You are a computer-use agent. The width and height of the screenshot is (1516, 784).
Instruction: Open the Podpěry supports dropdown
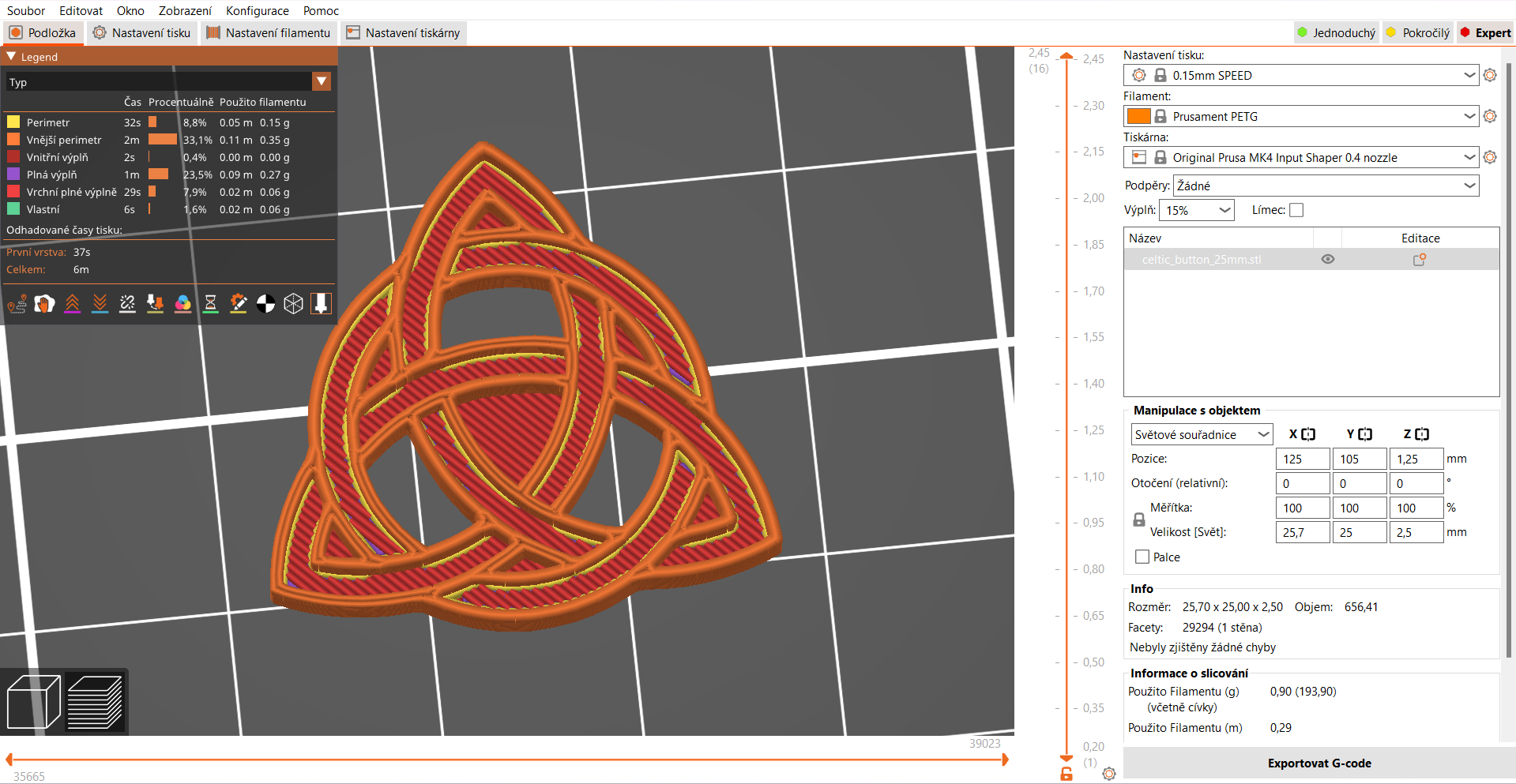pyautogui.click(x=1326, y=186)
